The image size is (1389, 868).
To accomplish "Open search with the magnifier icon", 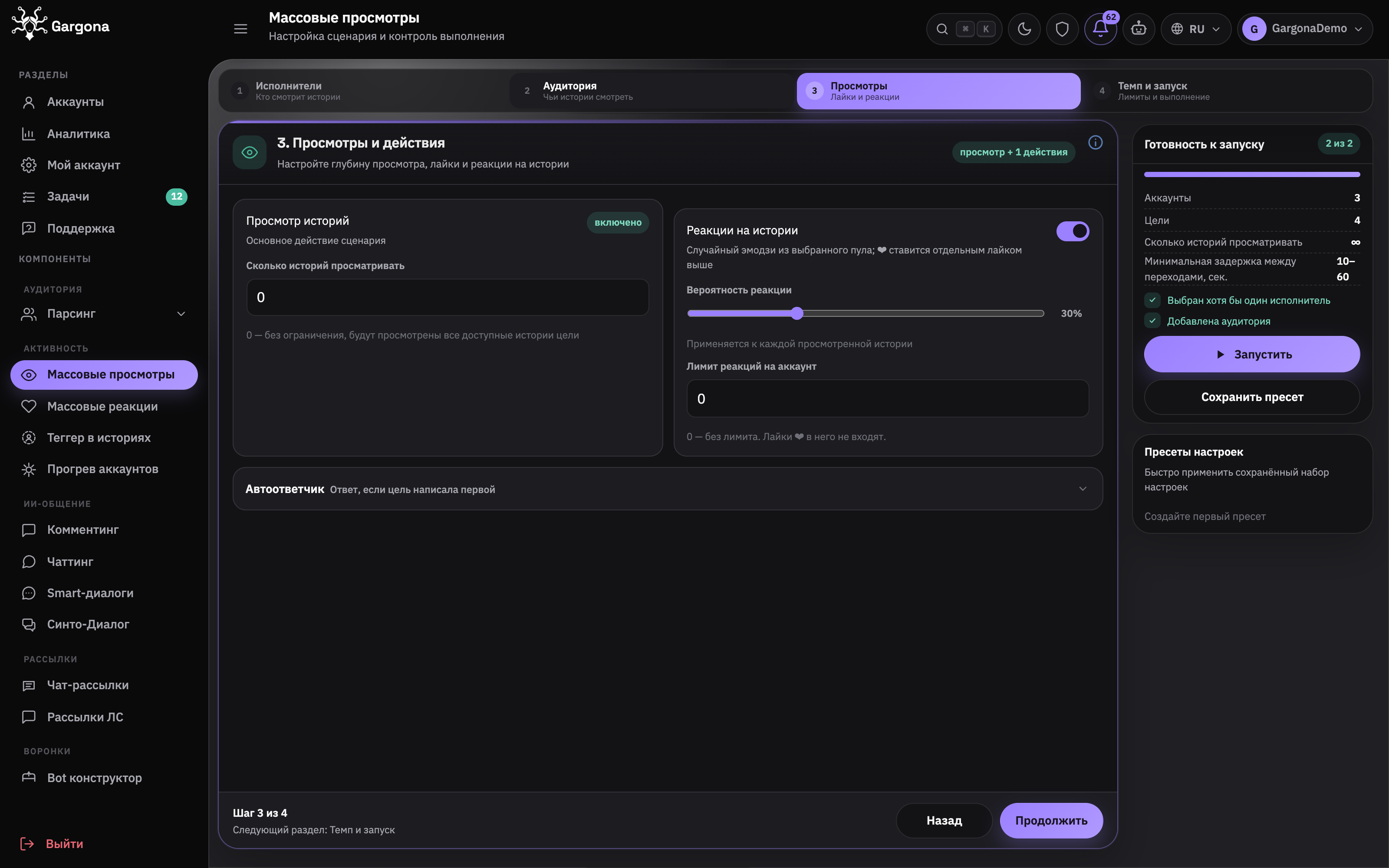I will click(x=942, y=29).
